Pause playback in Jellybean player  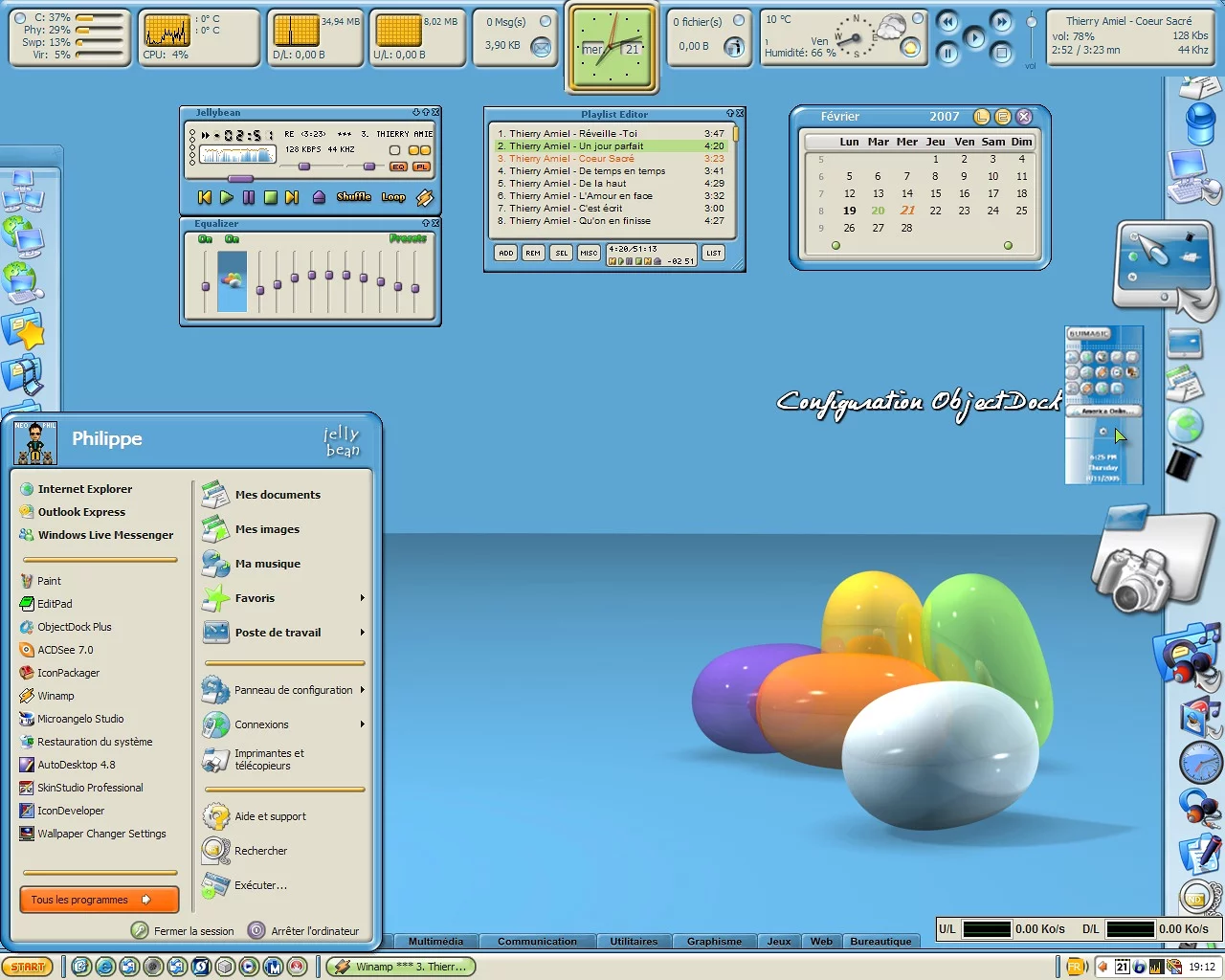tap(249, 197)
